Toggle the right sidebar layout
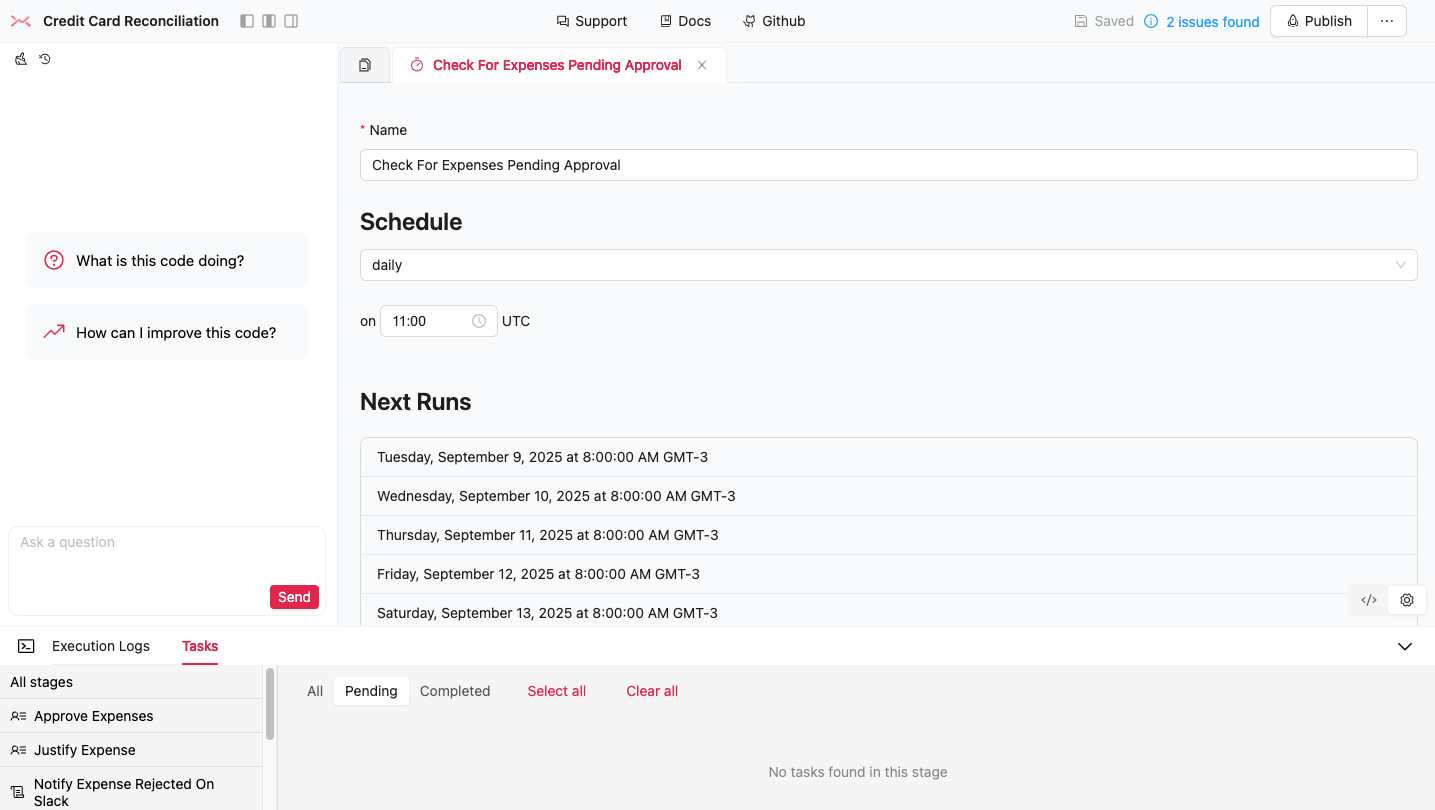The image size is (1435, 810). click(x=291, y=21)
